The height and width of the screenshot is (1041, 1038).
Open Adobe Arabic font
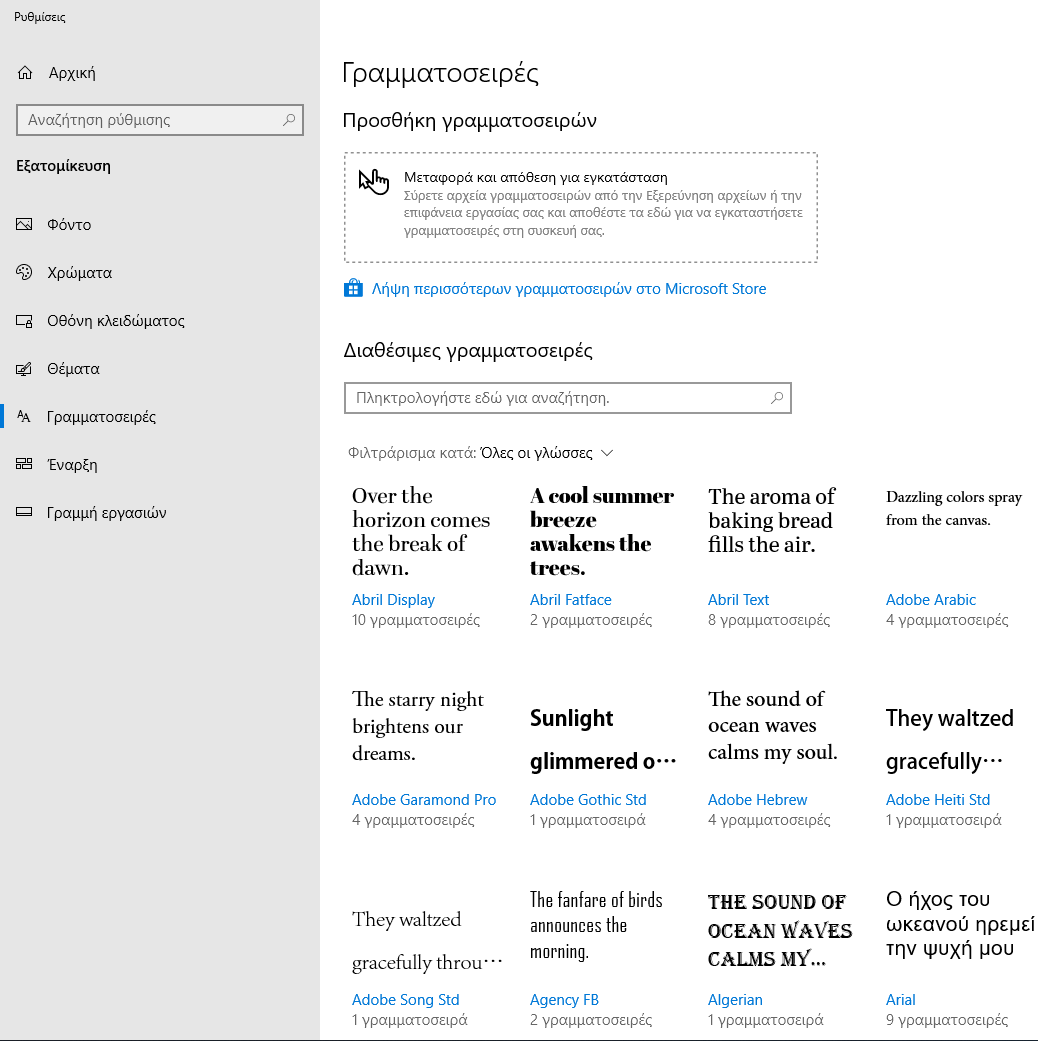930,600
